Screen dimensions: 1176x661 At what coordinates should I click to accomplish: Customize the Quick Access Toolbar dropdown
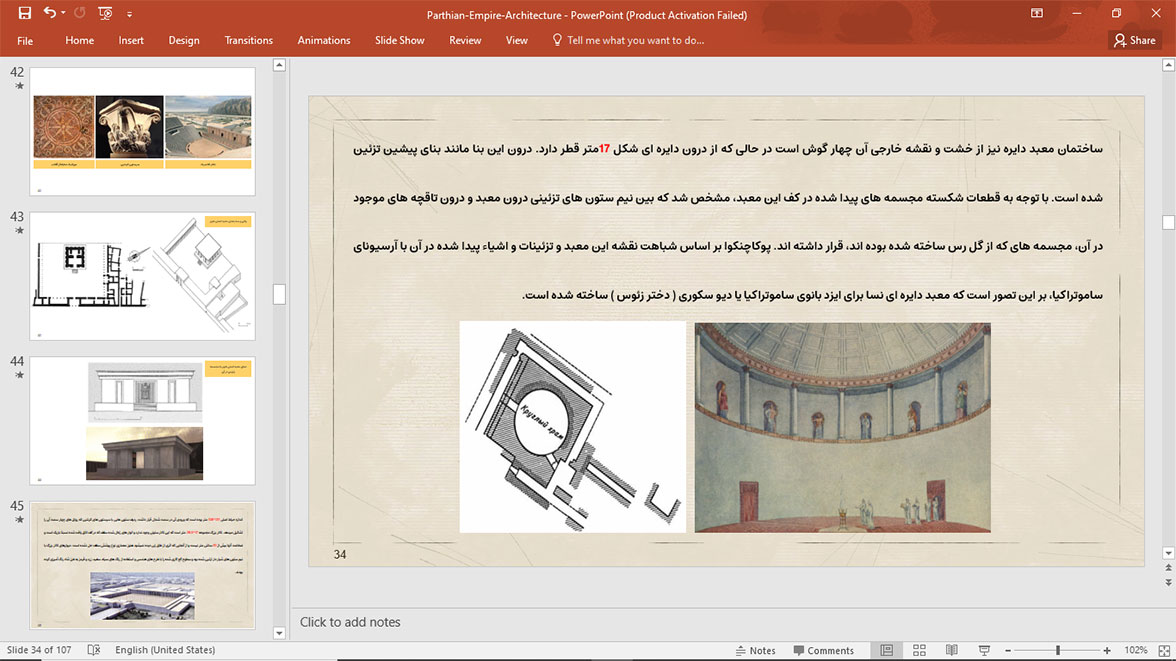point(129,14)
